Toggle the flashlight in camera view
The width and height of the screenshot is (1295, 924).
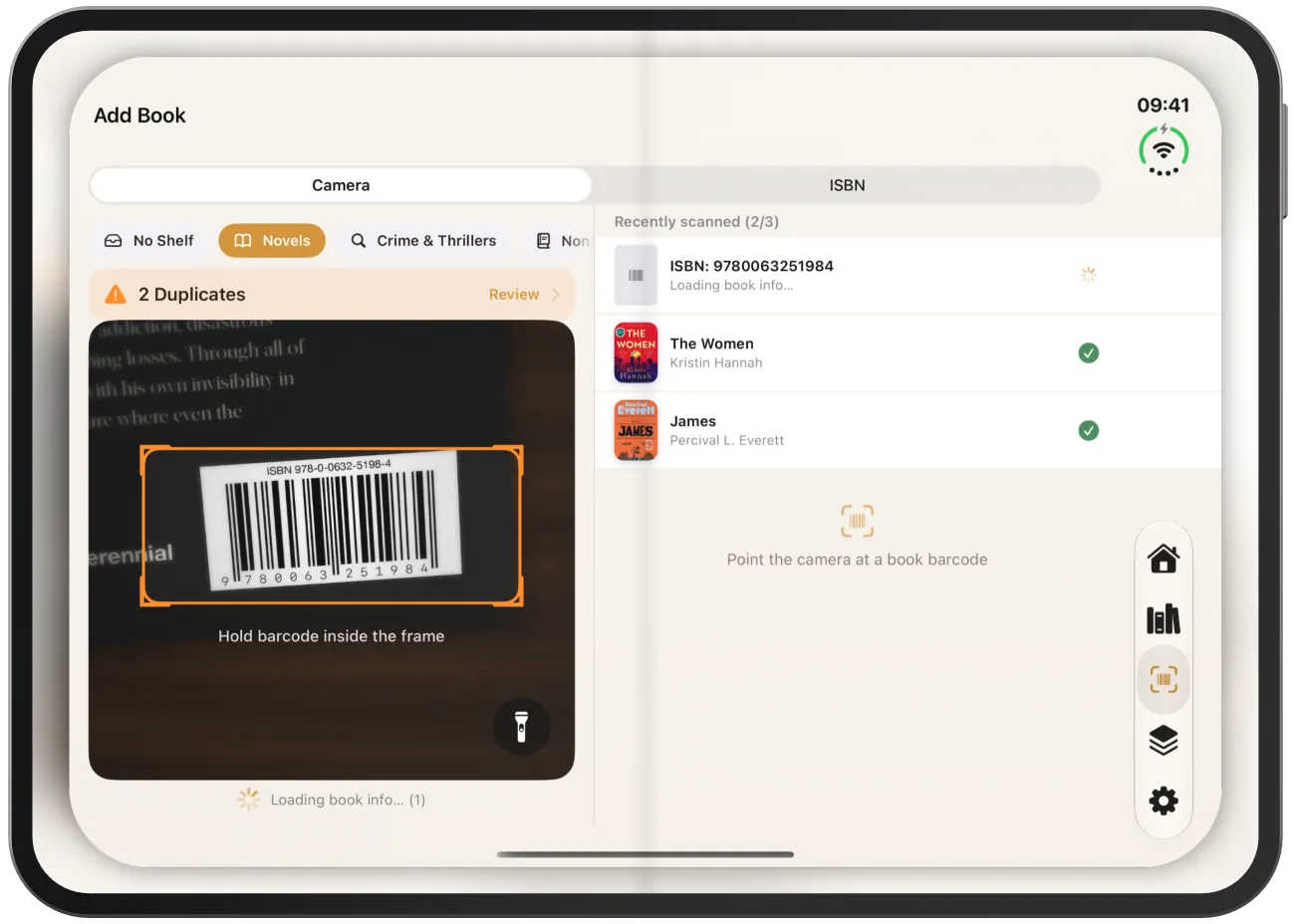[520, 726]
